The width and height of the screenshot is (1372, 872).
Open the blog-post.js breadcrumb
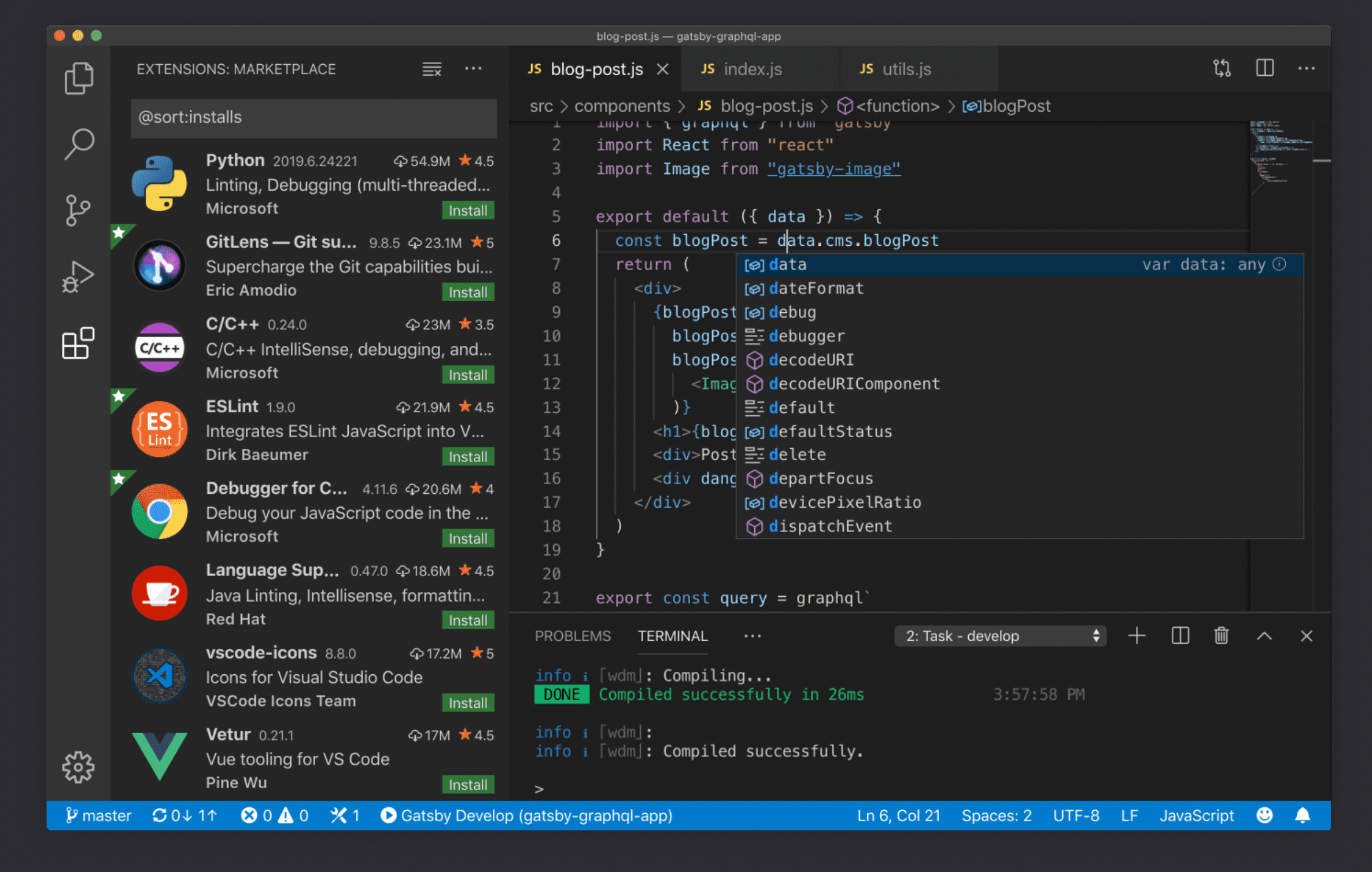(755, 106)
